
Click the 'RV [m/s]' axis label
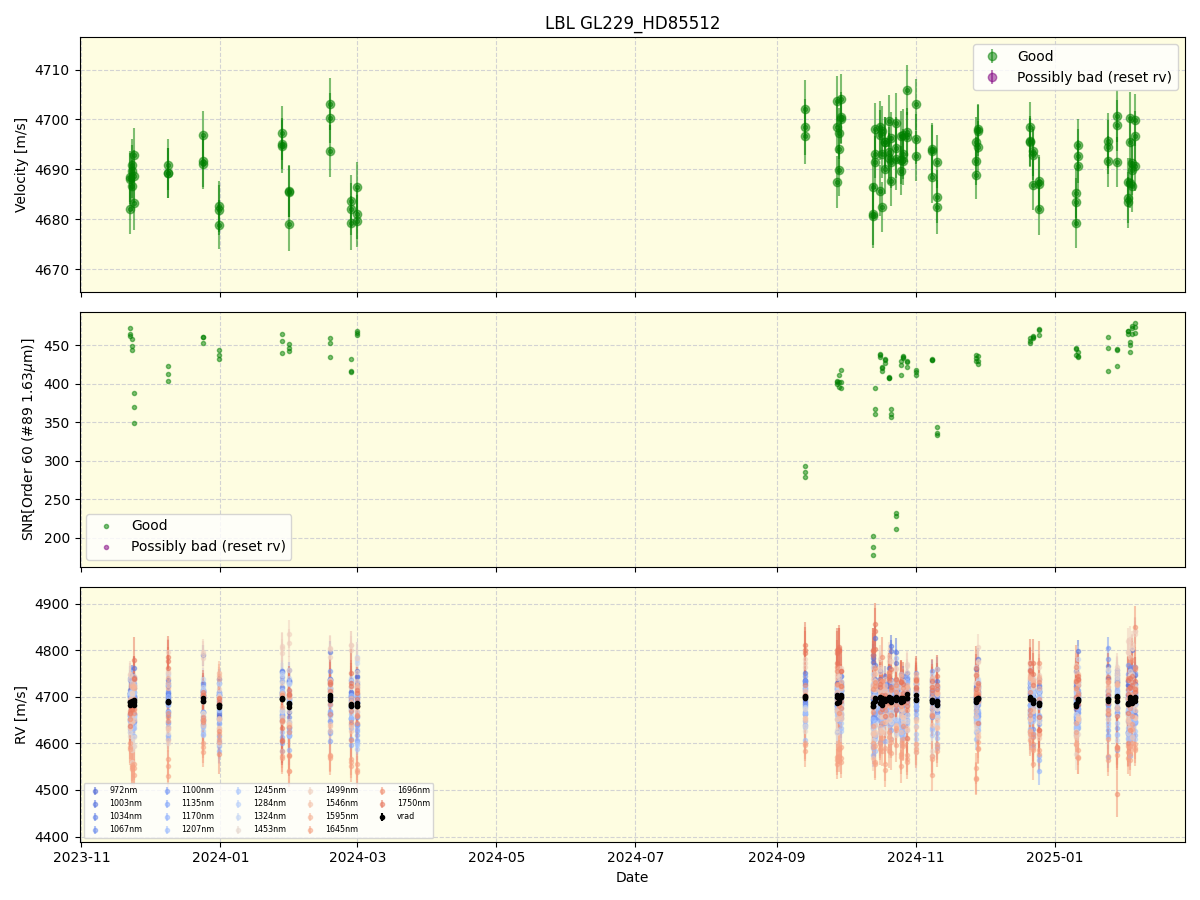22,714
